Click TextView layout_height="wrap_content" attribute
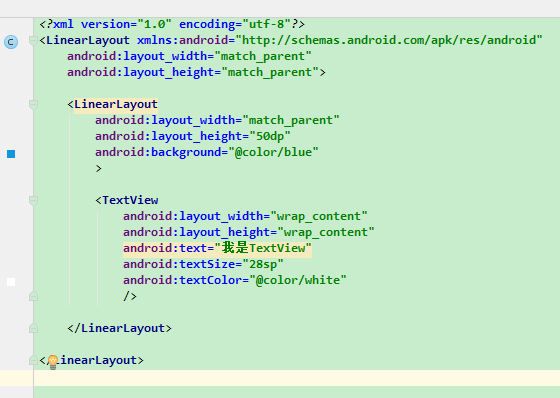This screenshot has width=560, height=398. click(249, 232)
